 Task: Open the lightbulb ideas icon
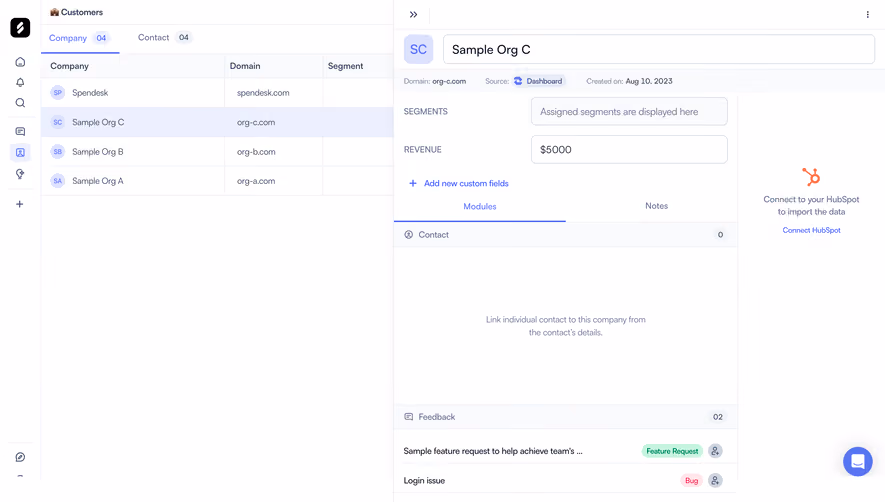coord(20,174)
